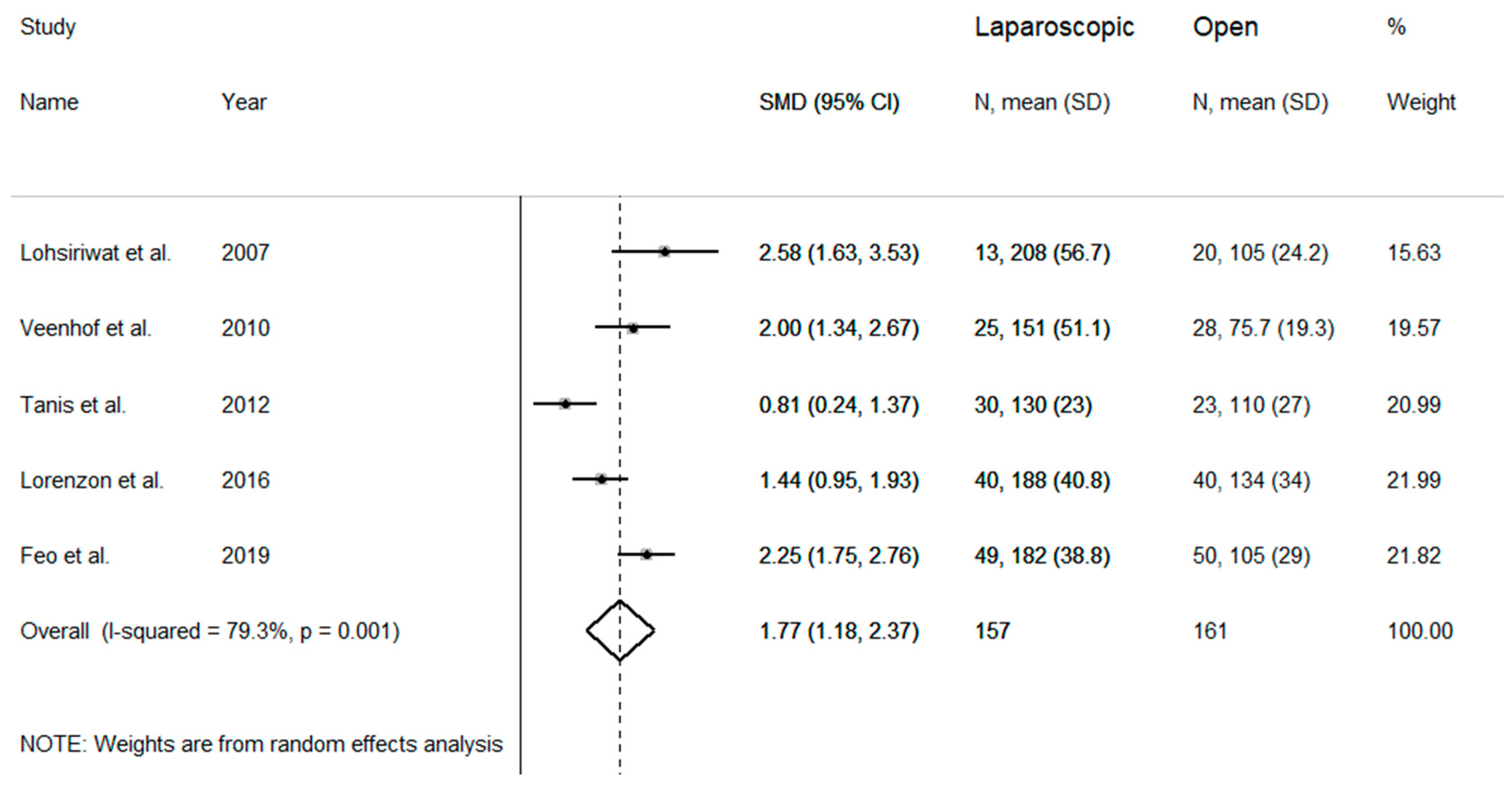Click the Feo et al. point estimate marker
This screenshot has height=787, width=1512.
coord(646,555)
